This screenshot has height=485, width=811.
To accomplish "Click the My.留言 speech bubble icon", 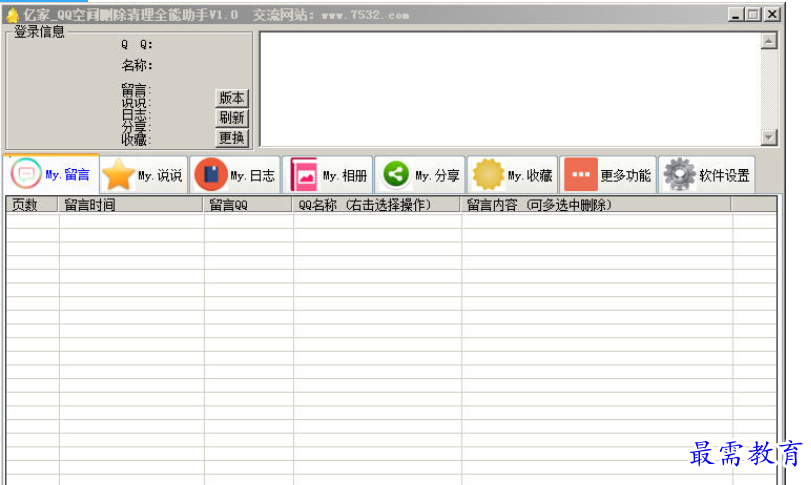I will tap(26, 174).
